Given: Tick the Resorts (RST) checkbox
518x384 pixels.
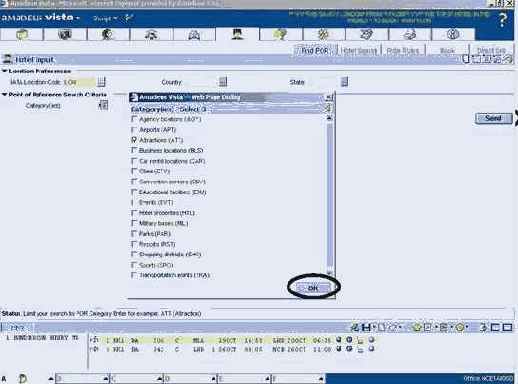Looking at the screenshot, I should point(134,244).
